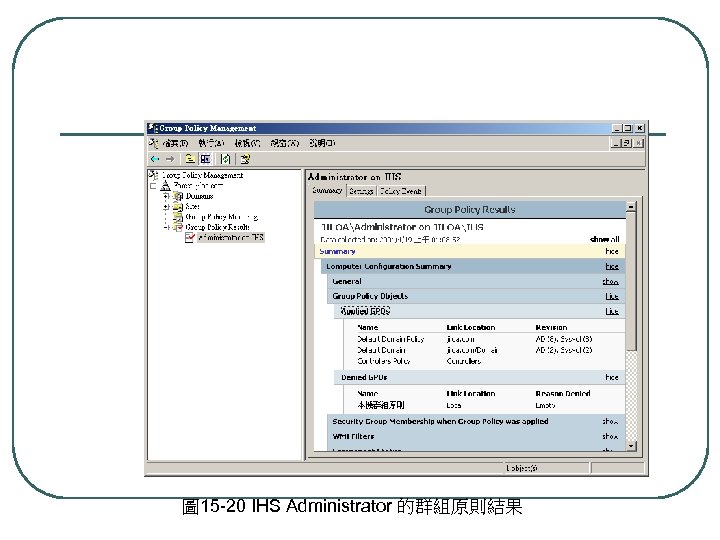
Task: Click hide on the Summary row
Action: (612, 251)
